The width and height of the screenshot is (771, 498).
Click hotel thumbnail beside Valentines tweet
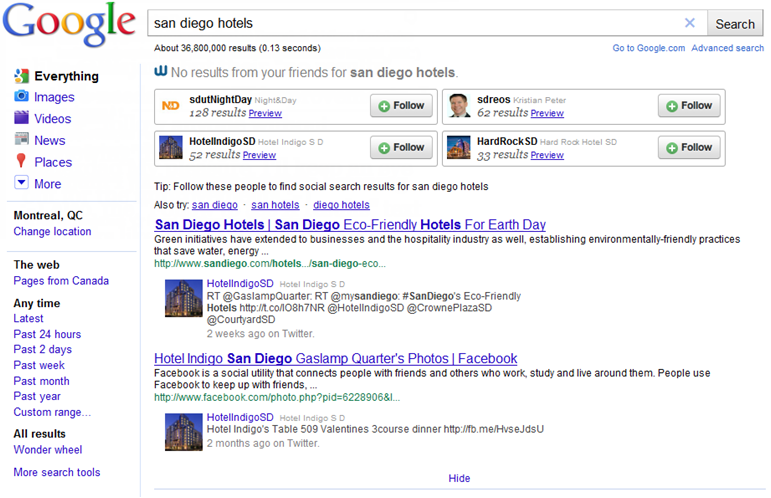pos(183,432)
